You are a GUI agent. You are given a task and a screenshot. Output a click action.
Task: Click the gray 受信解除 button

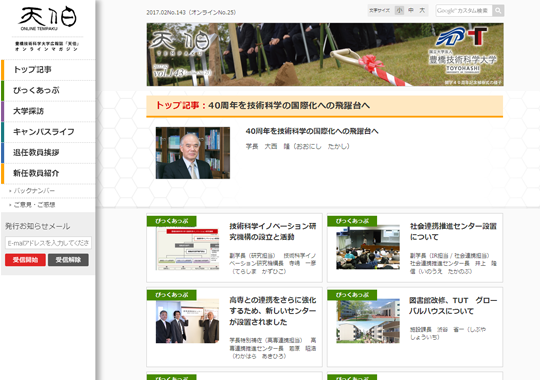point(68,260)
